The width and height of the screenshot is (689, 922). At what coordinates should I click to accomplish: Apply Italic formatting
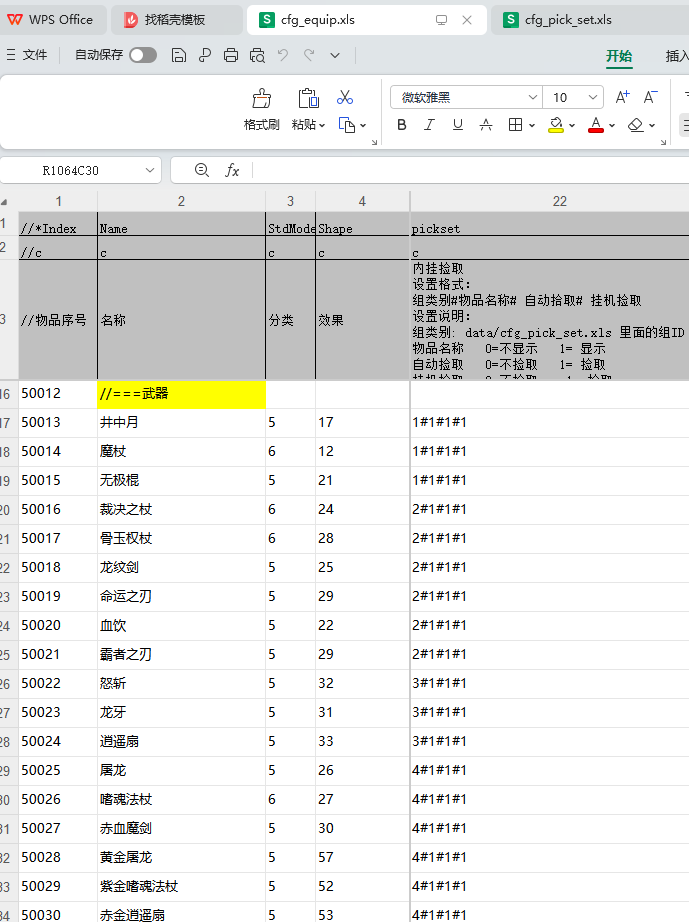(x=430, y=125)
